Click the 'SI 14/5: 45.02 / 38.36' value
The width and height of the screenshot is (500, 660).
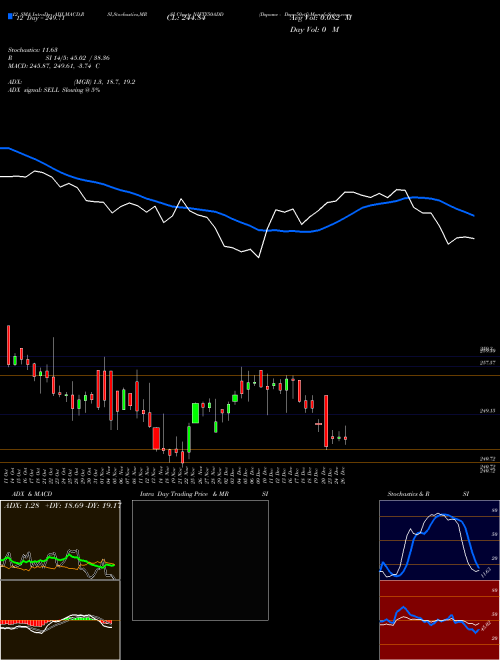point(78,58)
